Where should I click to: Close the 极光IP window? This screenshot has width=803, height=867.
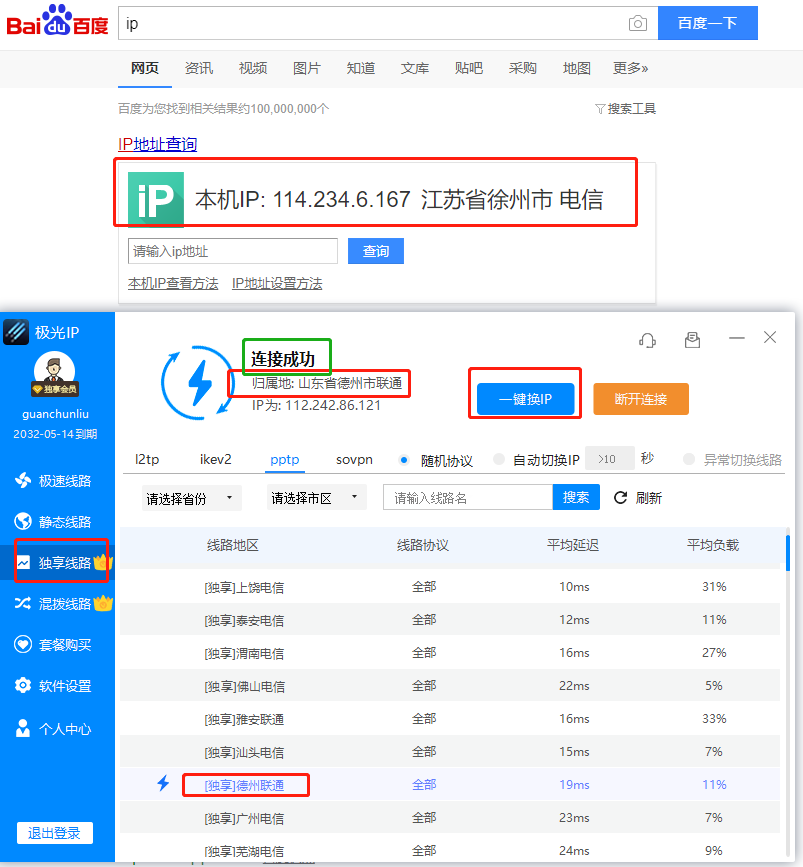point(770,337)
